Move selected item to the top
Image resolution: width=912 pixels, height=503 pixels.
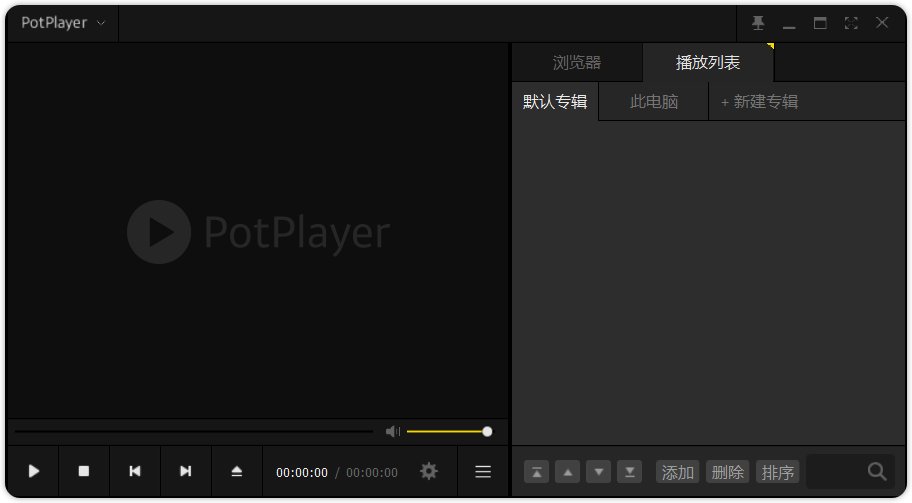point(536,472)
